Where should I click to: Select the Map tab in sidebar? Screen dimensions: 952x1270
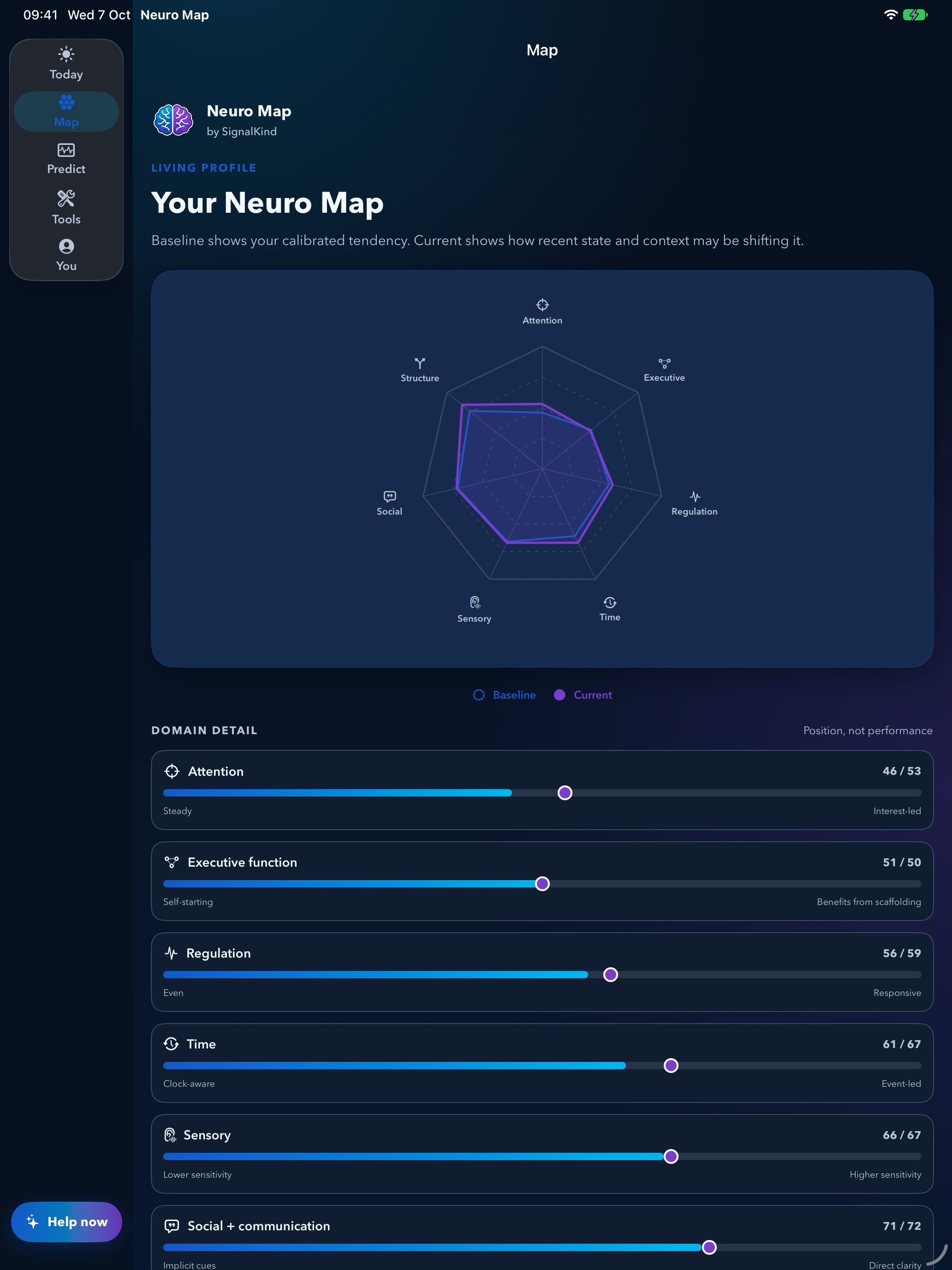[66, 111]
